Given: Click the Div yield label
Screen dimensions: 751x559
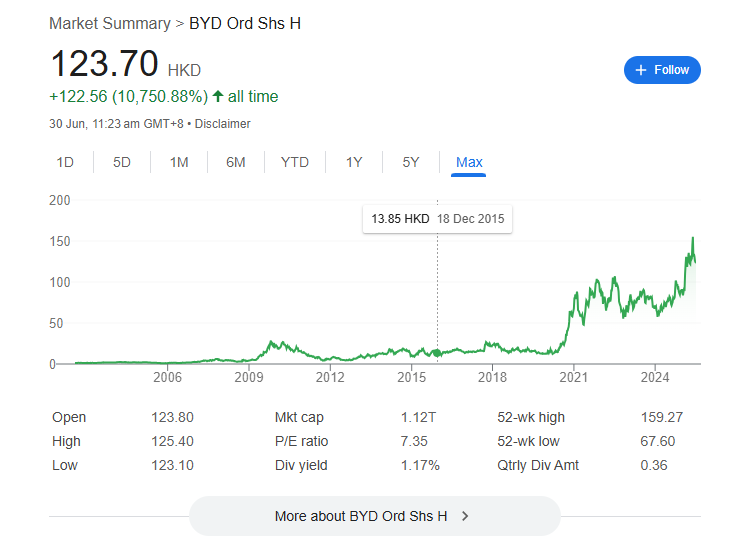Looking at the screenshot, I should [301, 465].
